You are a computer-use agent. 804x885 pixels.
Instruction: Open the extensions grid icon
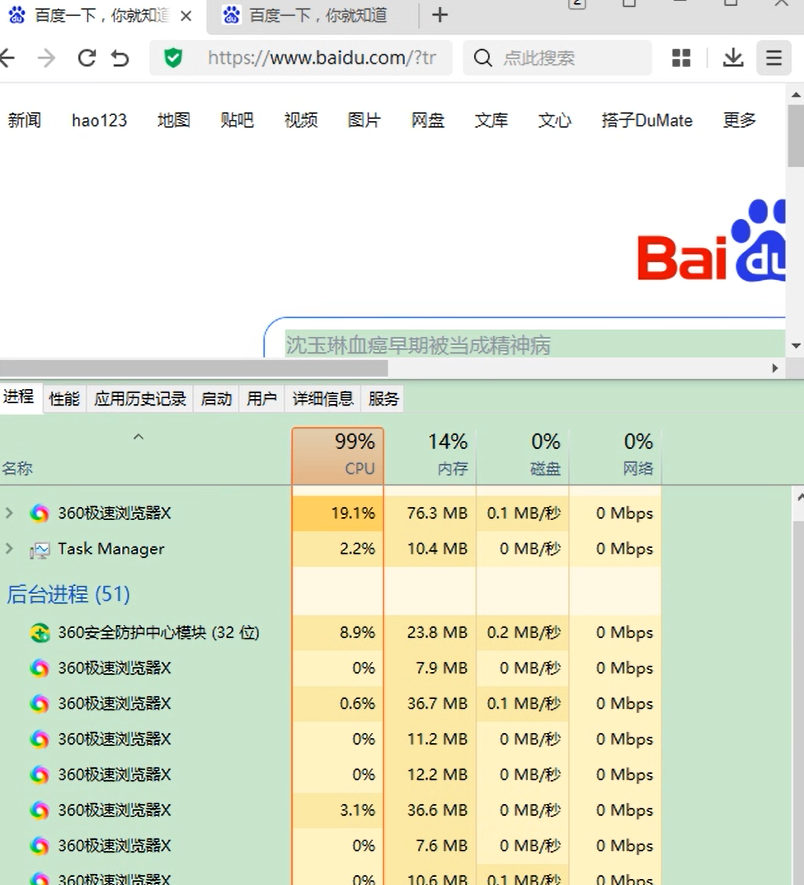click(x=681, y=58)
